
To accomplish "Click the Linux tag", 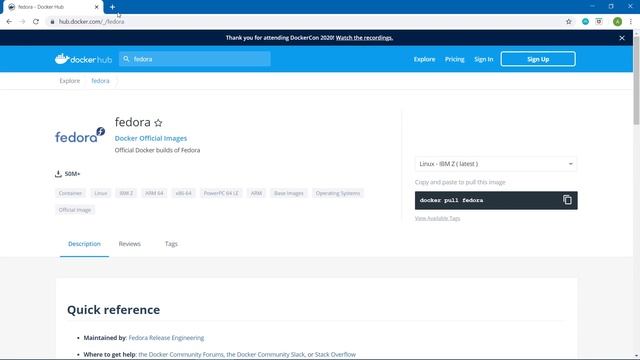I will pyautogui.click(x=100, y=193).
